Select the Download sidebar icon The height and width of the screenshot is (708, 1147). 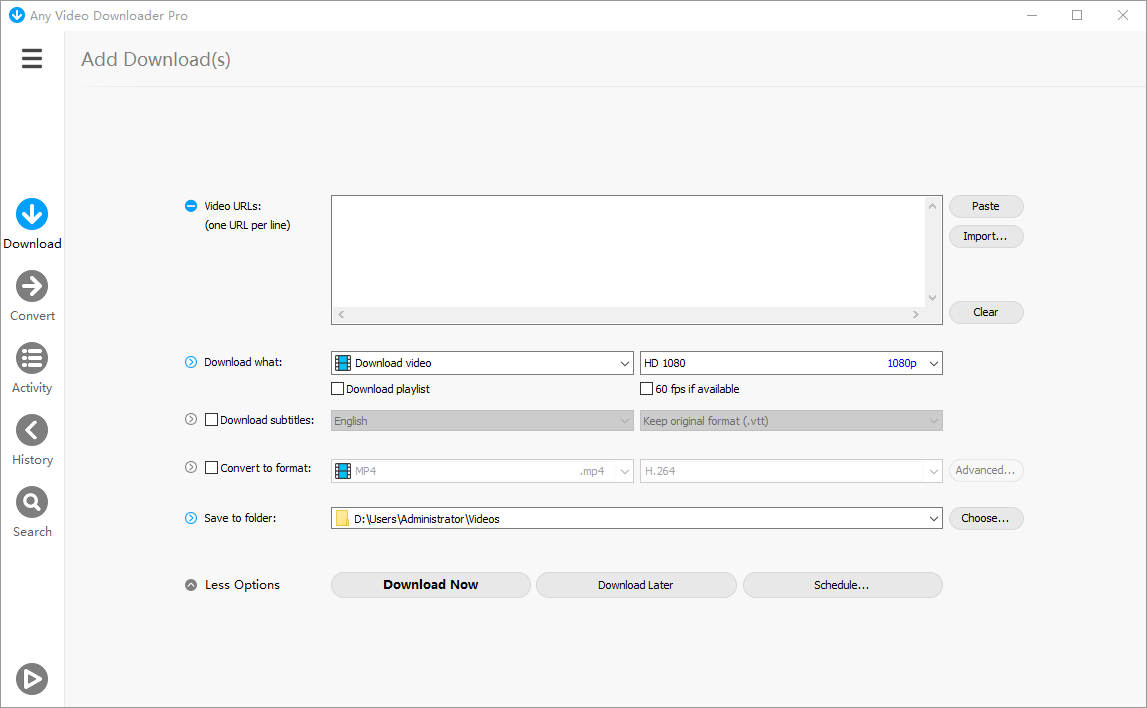click(32, 214)
